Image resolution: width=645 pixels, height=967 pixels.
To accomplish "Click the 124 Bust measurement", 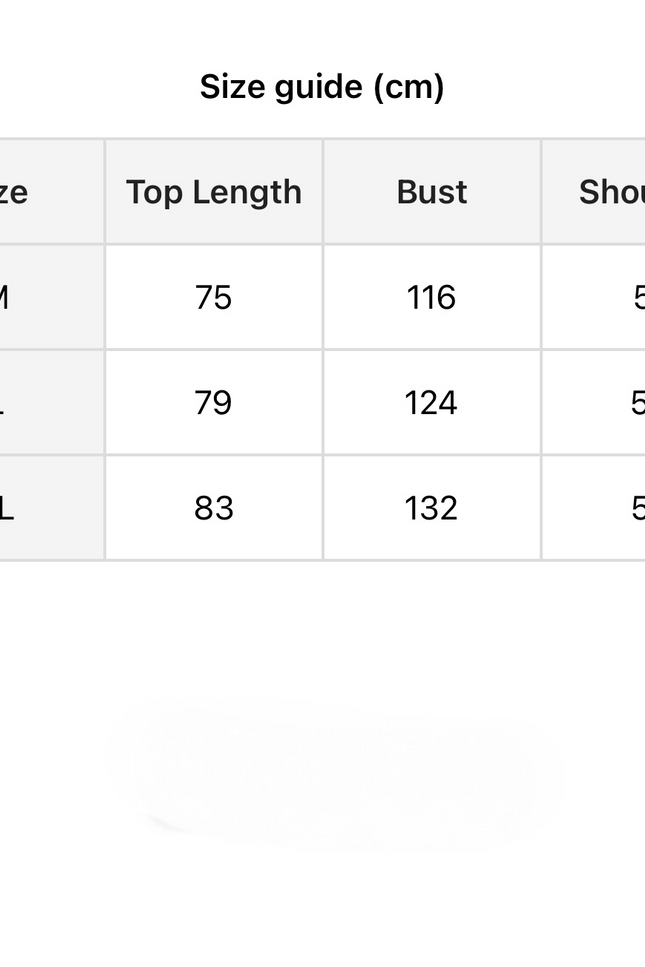I will click(x=432, y=402).
